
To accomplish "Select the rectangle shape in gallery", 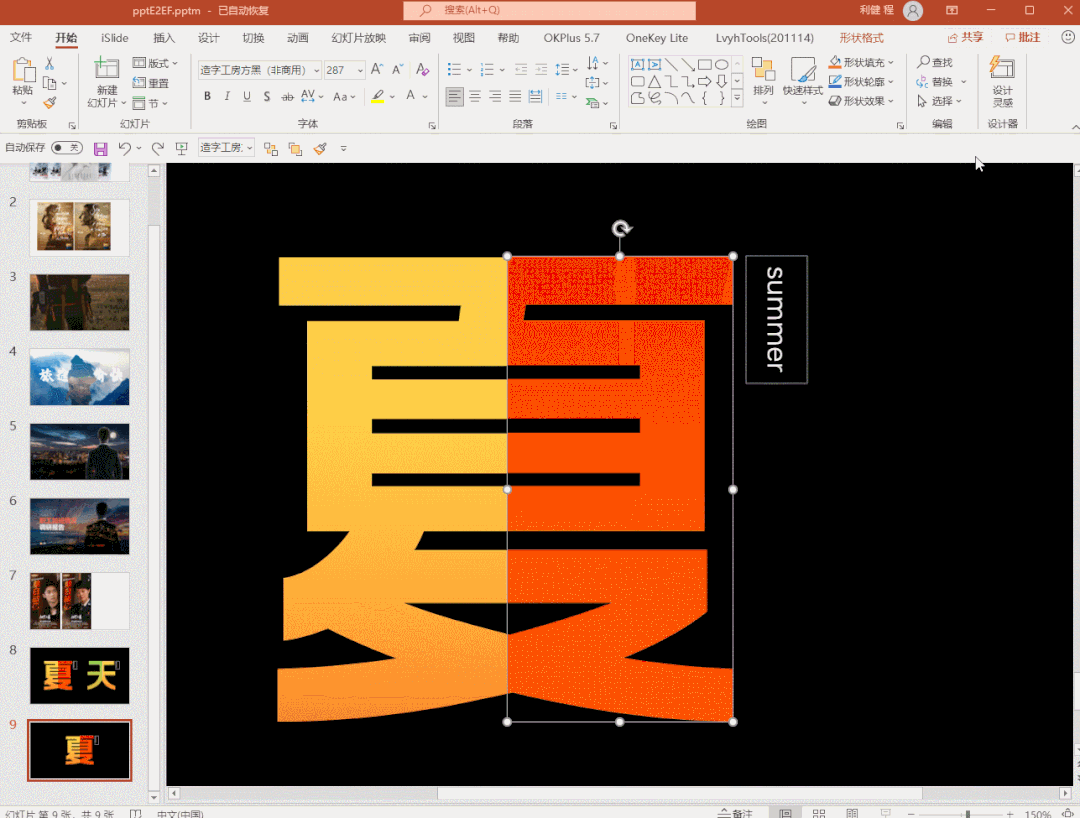I will click(705, 65).
